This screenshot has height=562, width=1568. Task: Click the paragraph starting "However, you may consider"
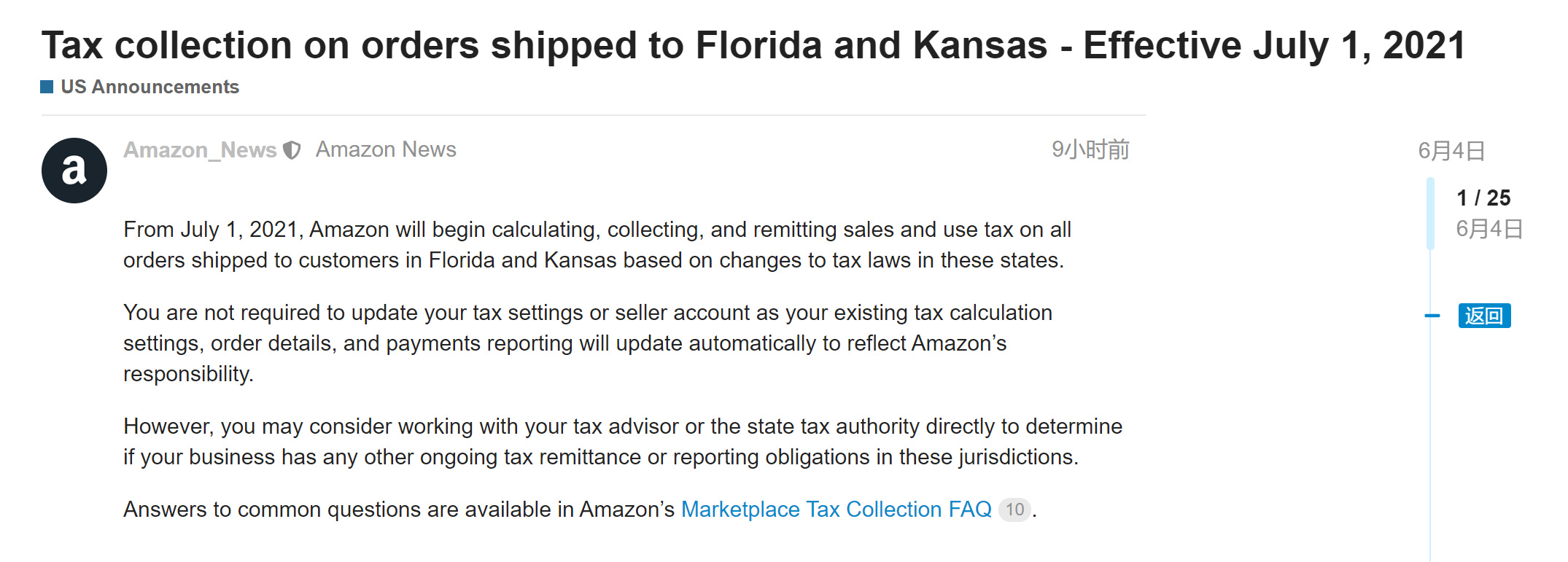pyautogui.click(x=622, y=442)
